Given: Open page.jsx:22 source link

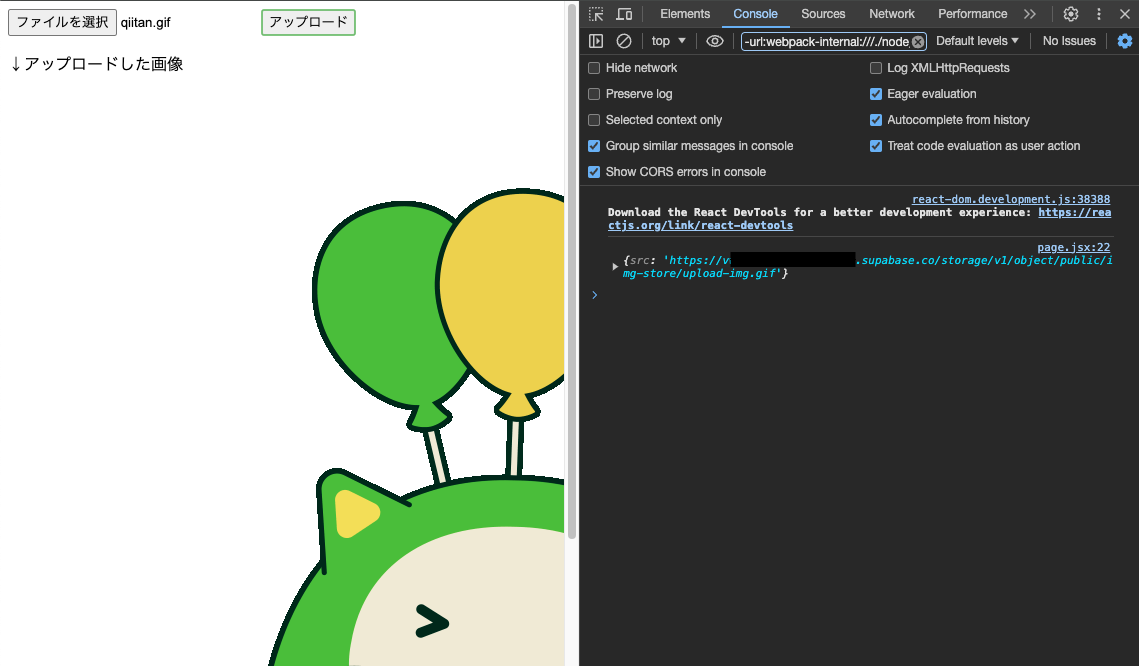Looking at the screenshot, I should tap(1073, 247).
